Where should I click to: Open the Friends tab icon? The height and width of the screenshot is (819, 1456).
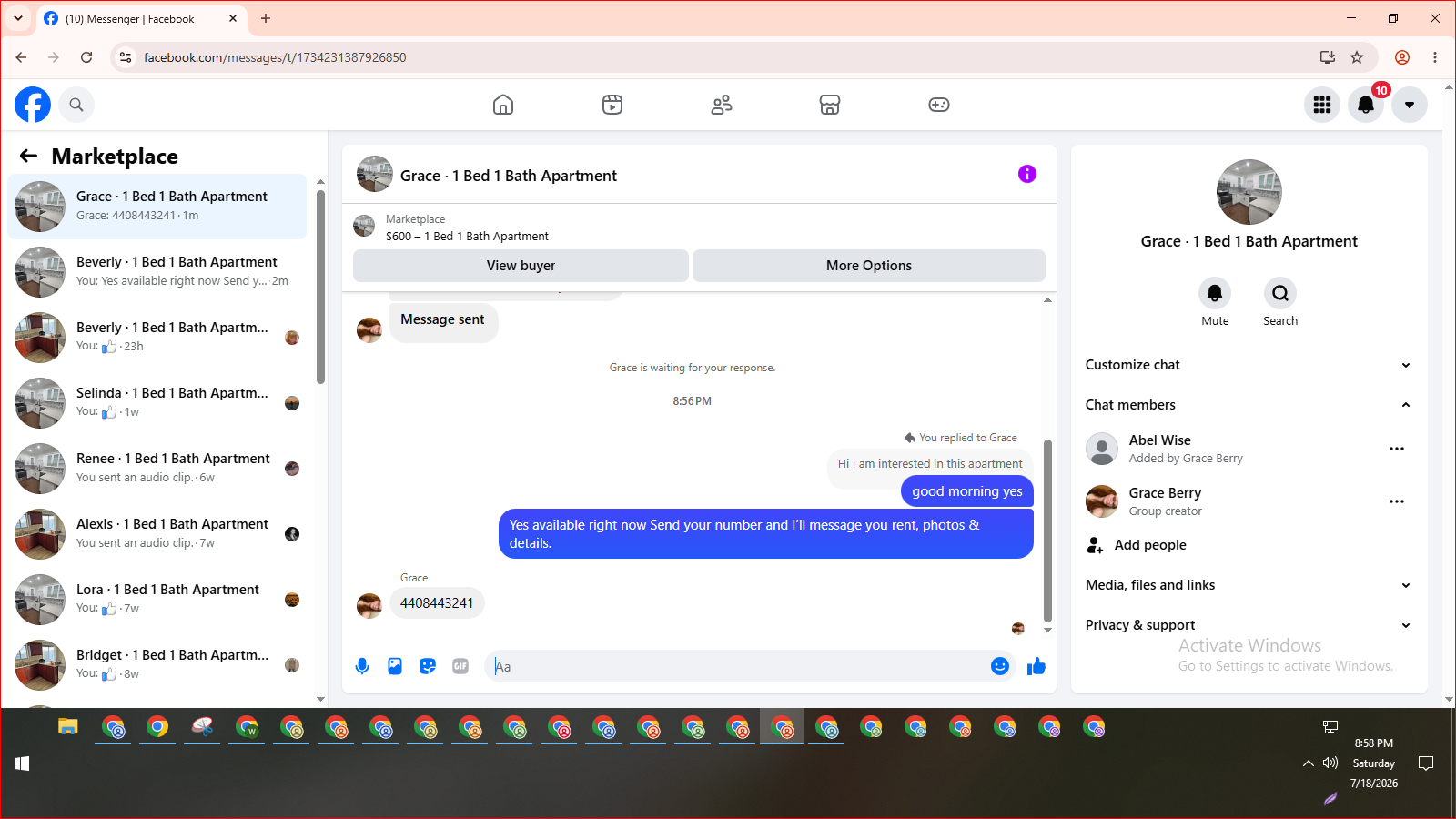pyautogui.click(x=722, y=105)
